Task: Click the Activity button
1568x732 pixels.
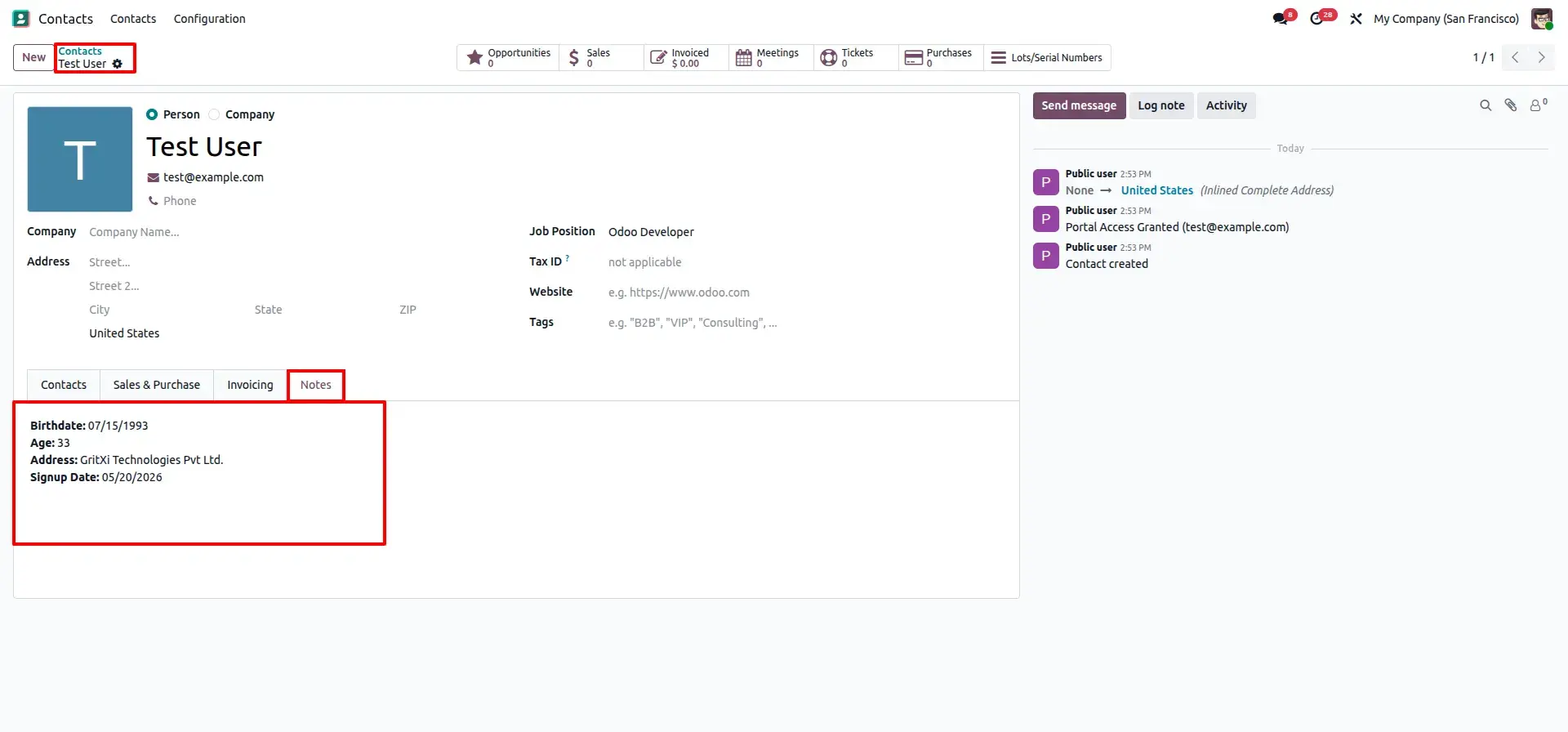Action: click(x=1226, y=105)
